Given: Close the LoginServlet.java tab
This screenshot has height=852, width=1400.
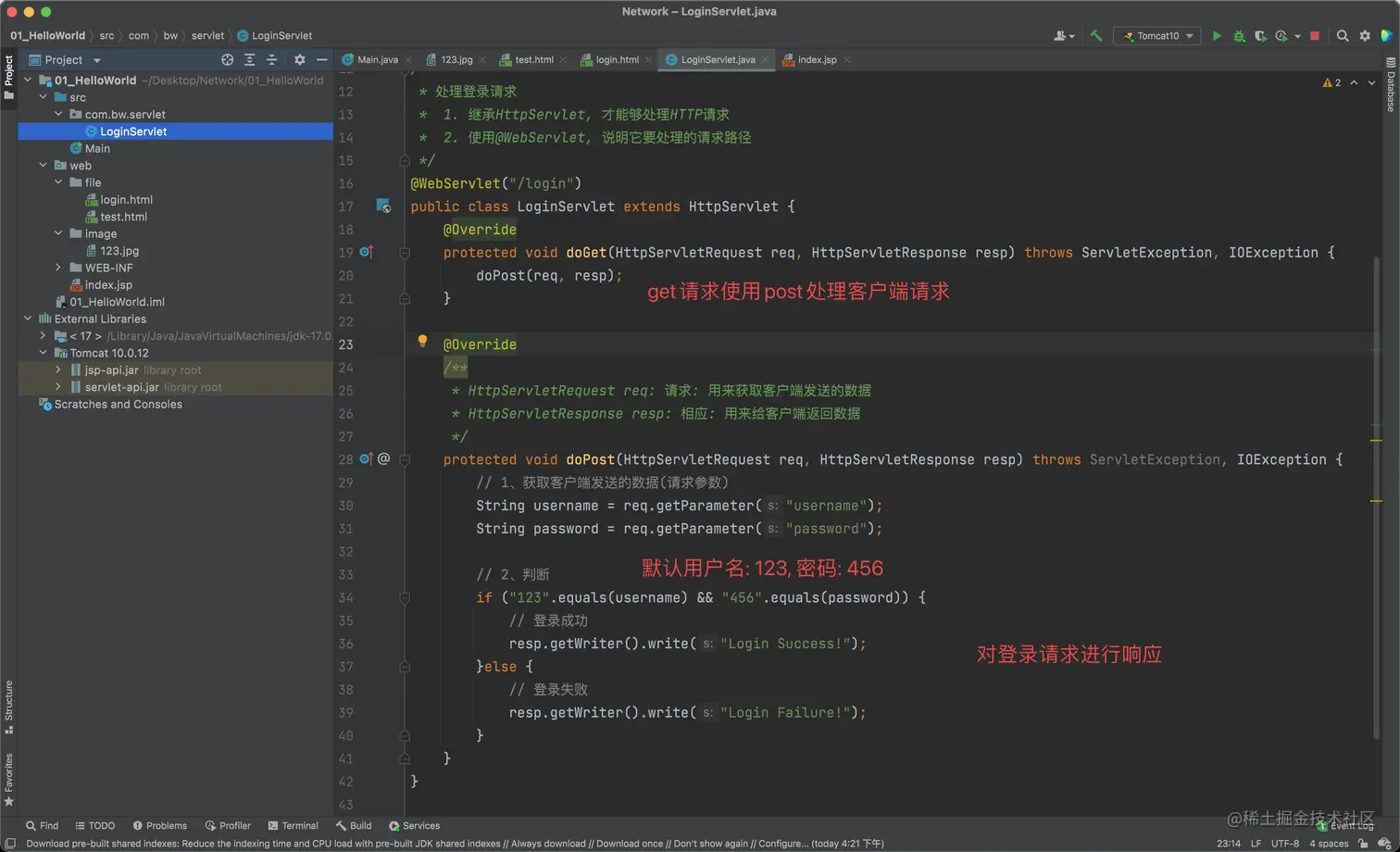Looking at the screenshot, I should 766,60.
